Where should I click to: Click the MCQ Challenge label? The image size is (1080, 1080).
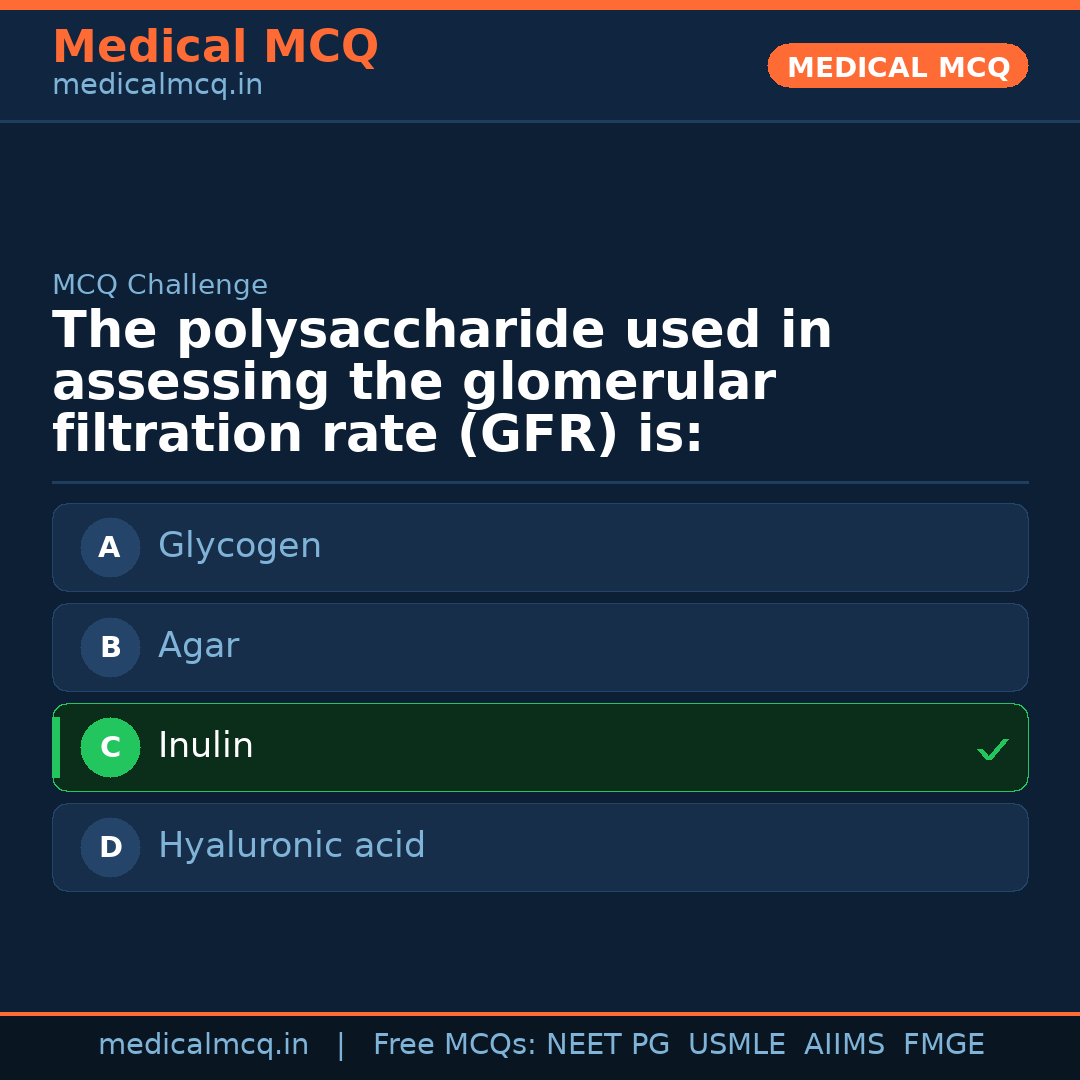click(x=160, y=285)
